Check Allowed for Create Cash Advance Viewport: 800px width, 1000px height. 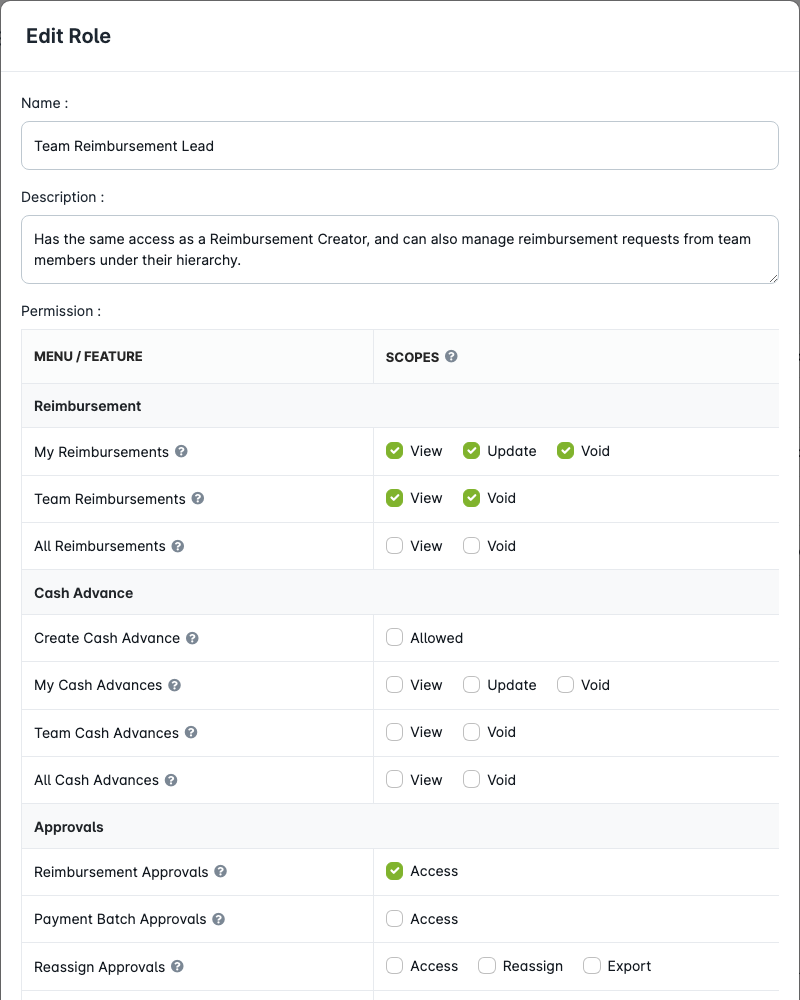pyautogui.click(x=394, y=638)
